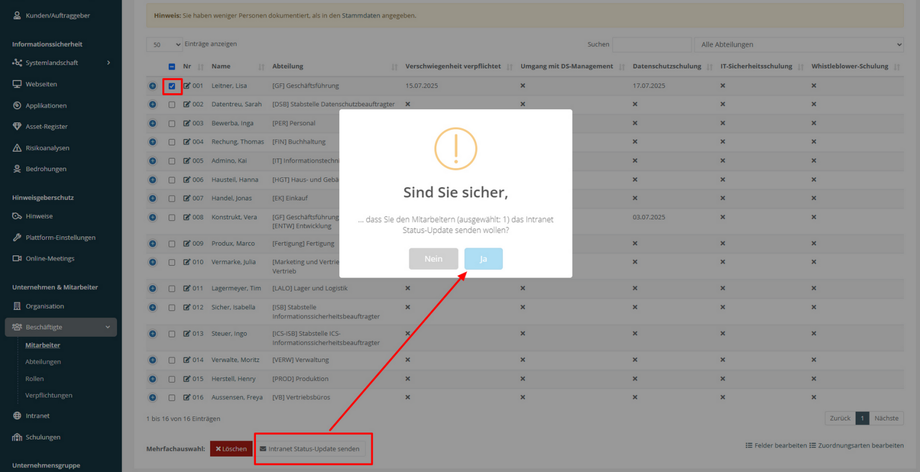Open Felder bearbeiten link
The height and width of the screenshot is (472, 920).
click(x=776, y=446)
